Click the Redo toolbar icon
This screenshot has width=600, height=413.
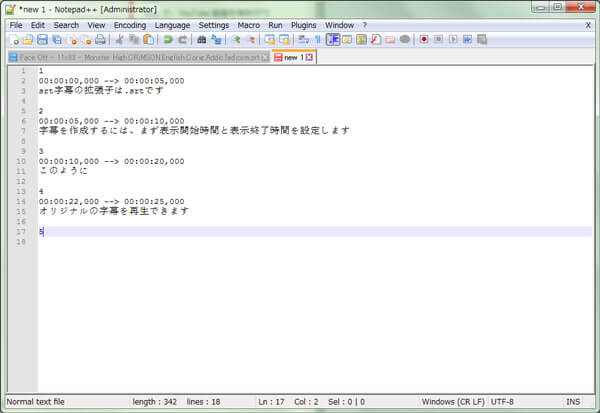coord(182,39)
